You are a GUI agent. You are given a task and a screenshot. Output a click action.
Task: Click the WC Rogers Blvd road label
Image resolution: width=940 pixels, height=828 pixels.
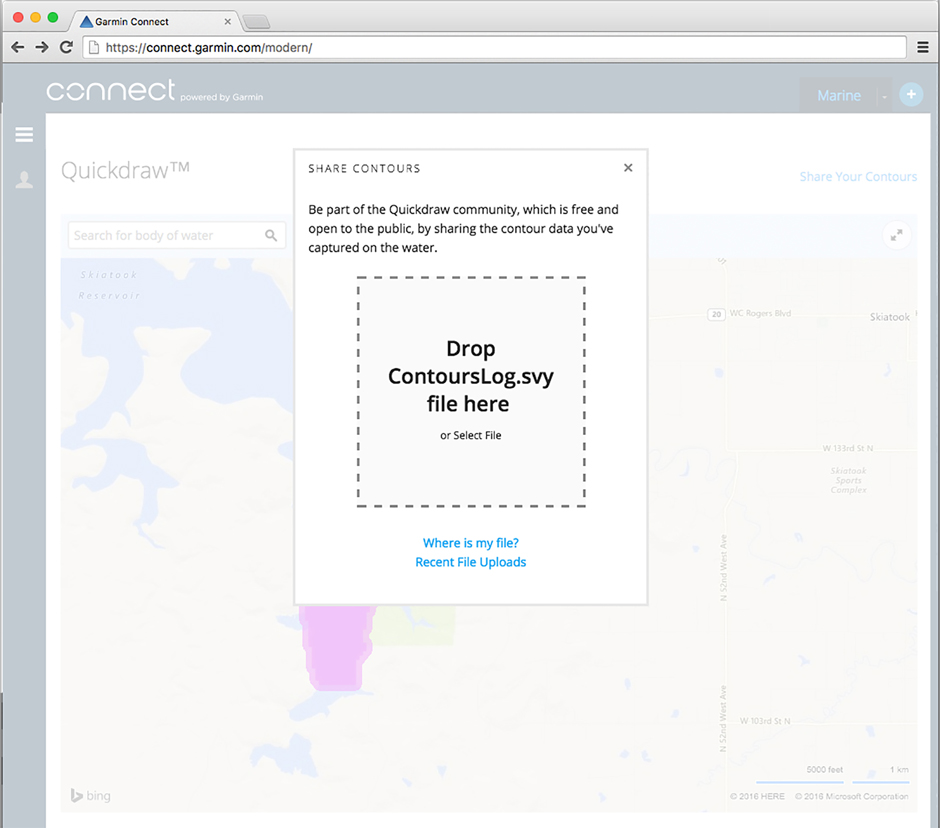[760, 313]
